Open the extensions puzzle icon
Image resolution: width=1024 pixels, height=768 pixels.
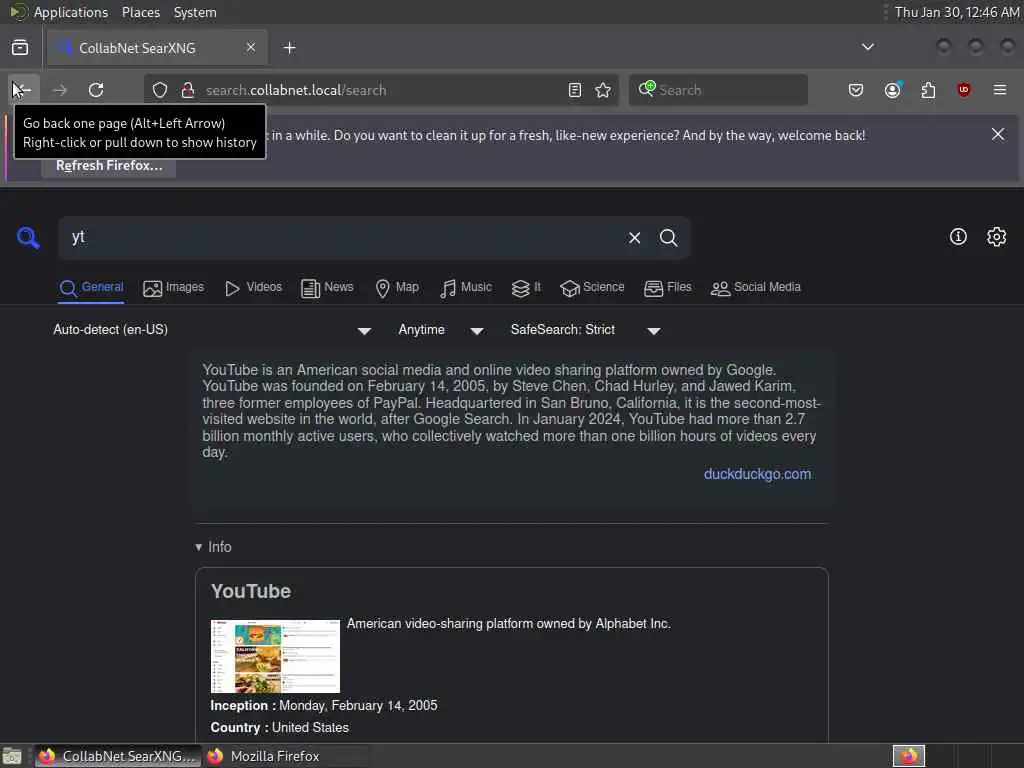928,90
